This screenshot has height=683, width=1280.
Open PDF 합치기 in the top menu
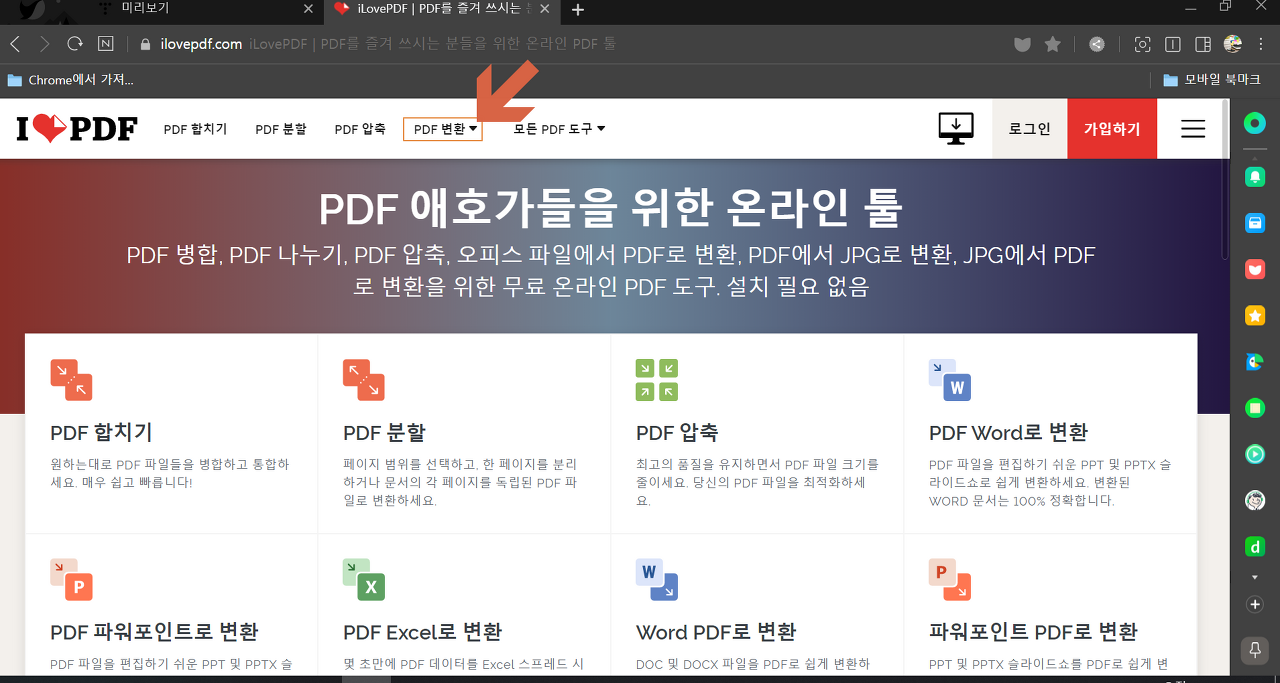(x=195, y=129)
